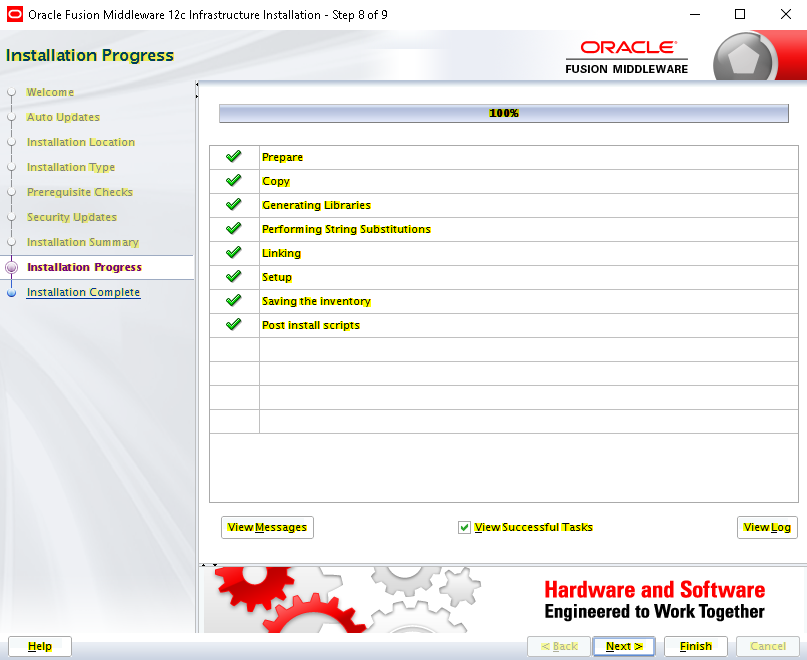
Task: Click the Back button
Action: pos(559,646)
